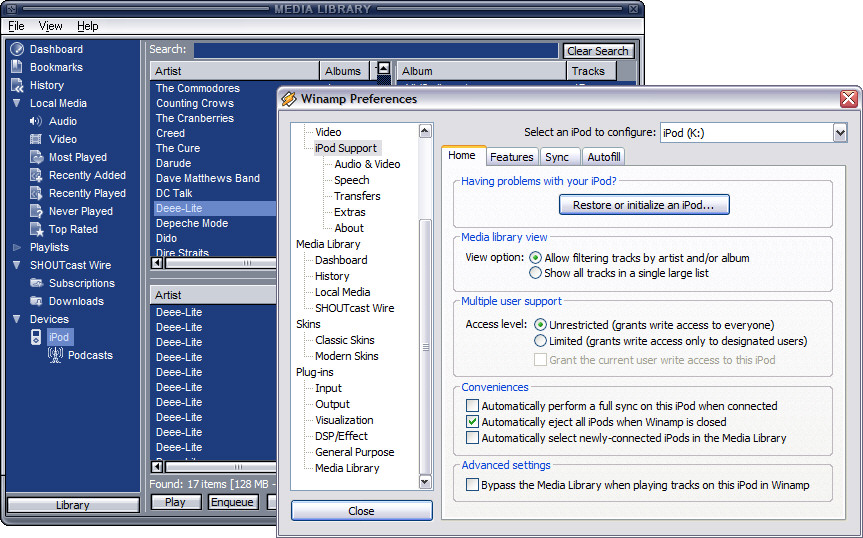
Task: Click the Subscriptions icon under SHOUTcast Wire
Action: click(36, 283)
